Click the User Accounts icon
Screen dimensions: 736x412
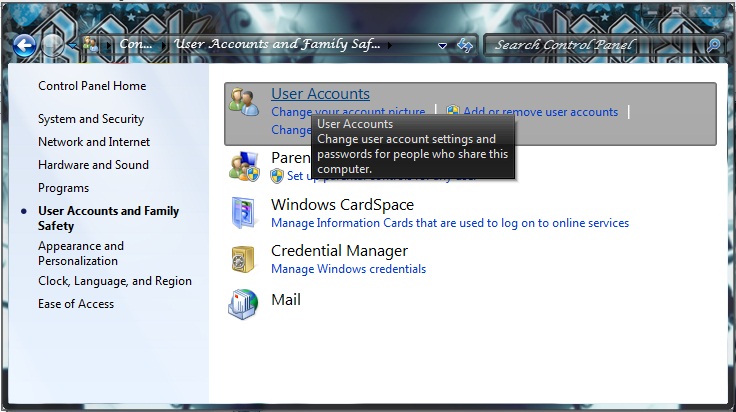[244, 101]
